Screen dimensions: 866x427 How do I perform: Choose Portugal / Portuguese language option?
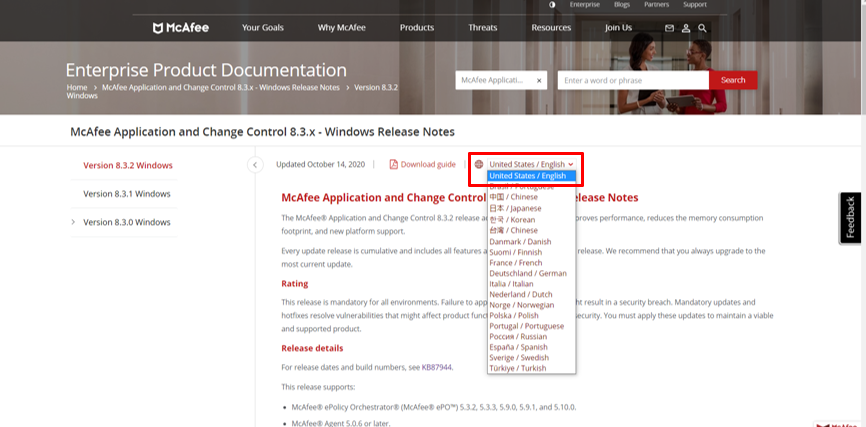point(531,326)
